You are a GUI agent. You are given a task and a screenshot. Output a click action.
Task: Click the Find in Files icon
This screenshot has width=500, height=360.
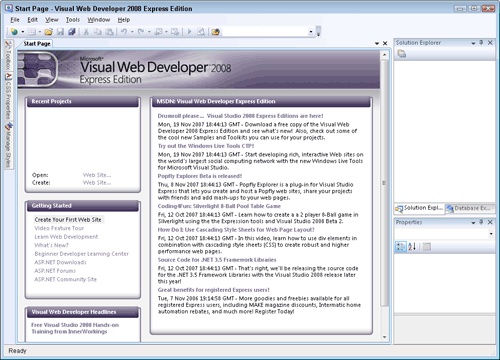[x=201, y=32]
